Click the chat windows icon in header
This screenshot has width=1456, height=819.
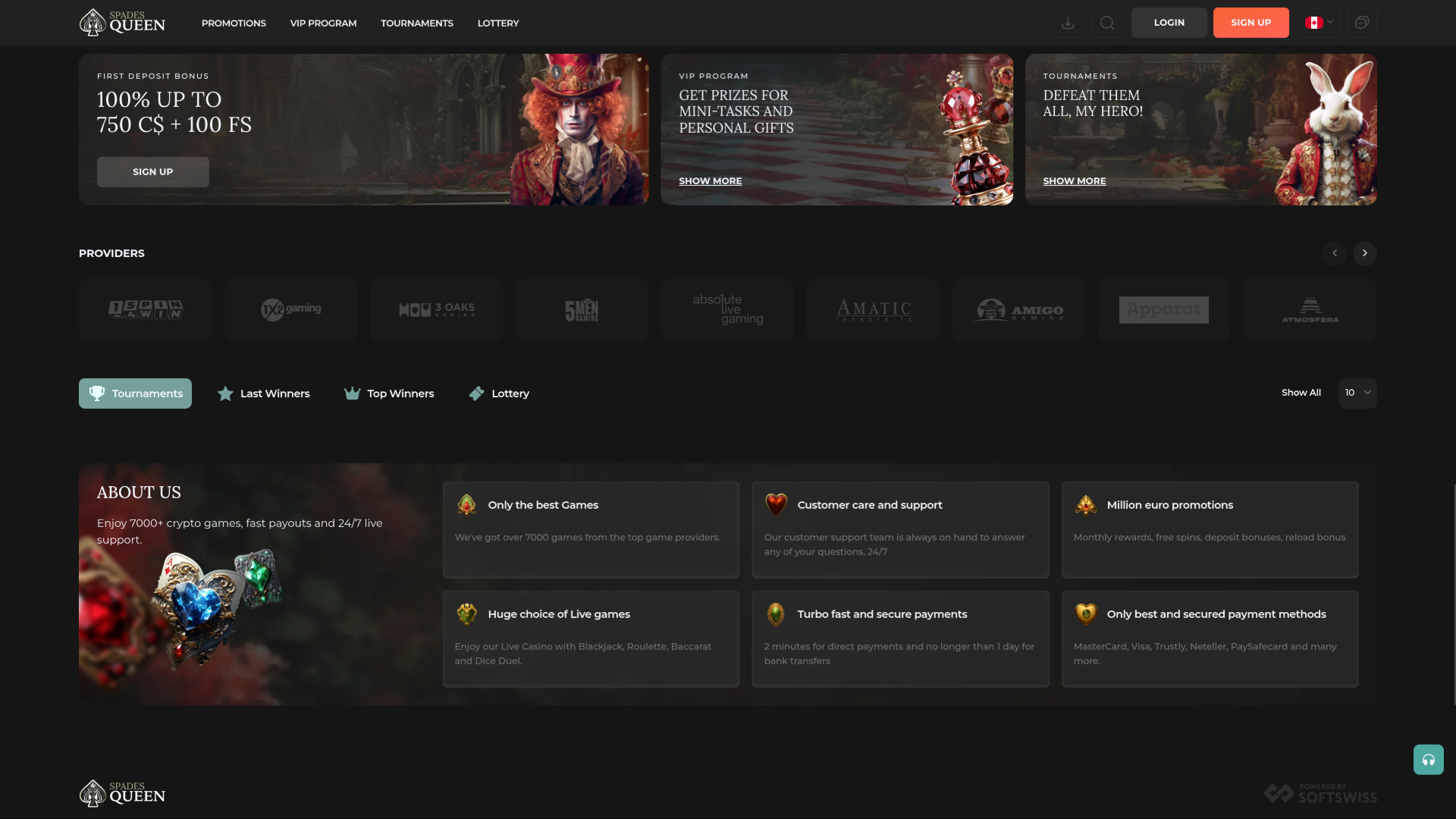click(1361, 23)
